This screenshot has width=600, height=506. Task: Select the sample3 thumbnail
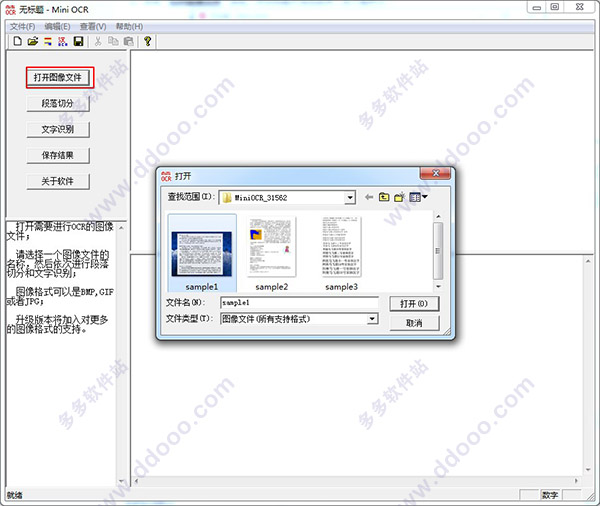[x=341, y=247]
